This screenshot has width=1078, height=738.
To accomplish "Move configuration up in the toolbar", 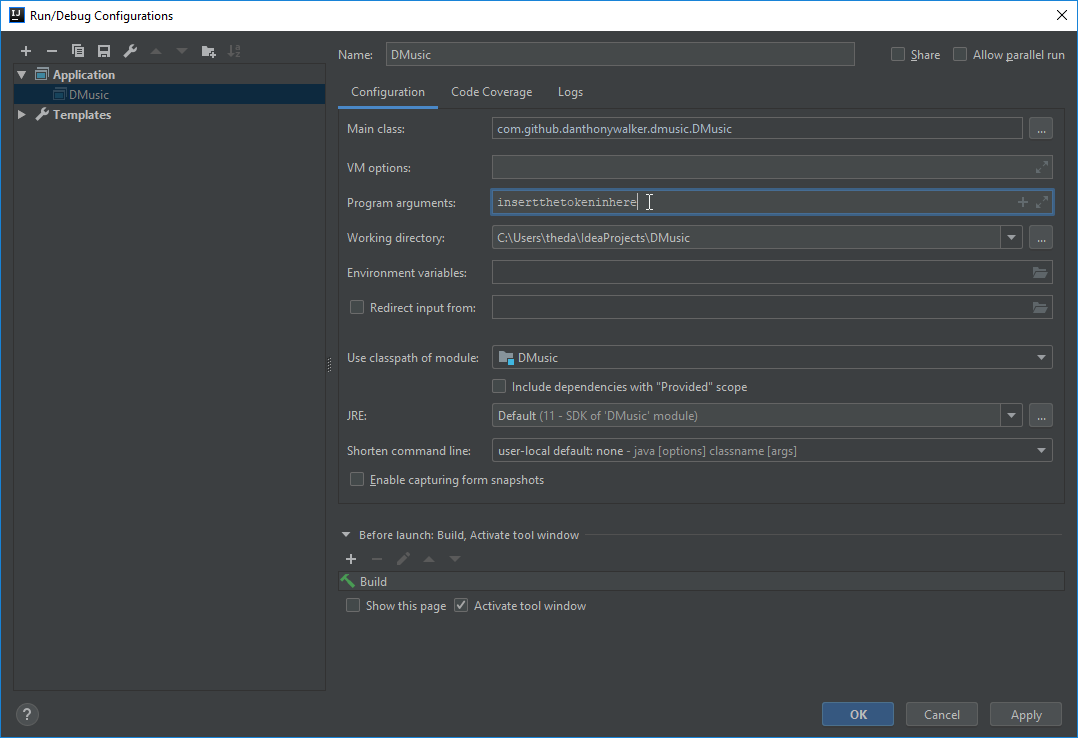I will point(156,51).
